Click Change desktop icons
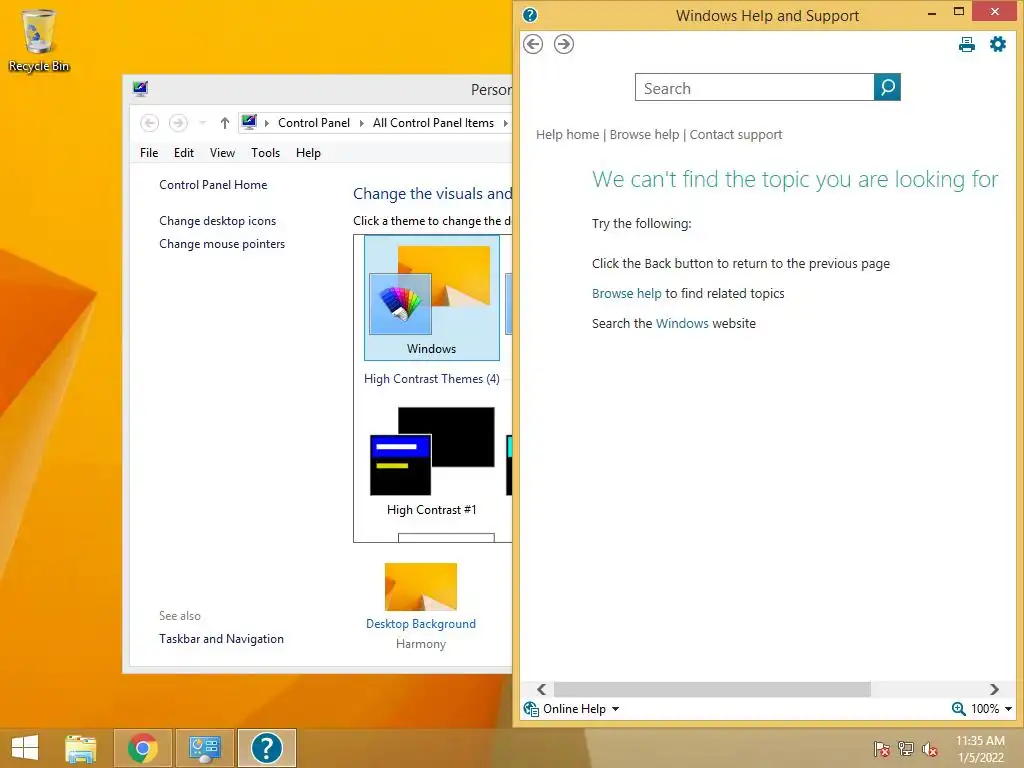This screenshot has height=768, width=1024. click(217, 221)
